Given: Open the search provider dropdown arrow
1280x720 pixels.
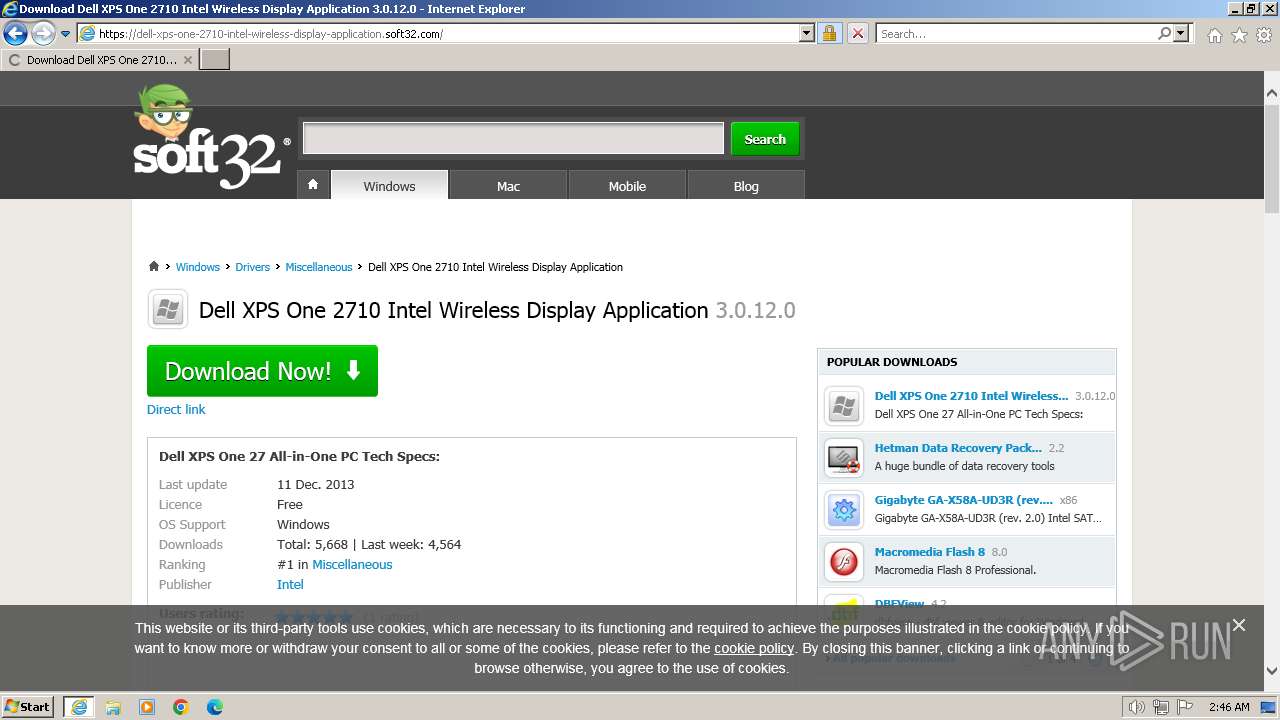Looking at the screenshot, I should pyautogui.click(x=1182, y=33).
